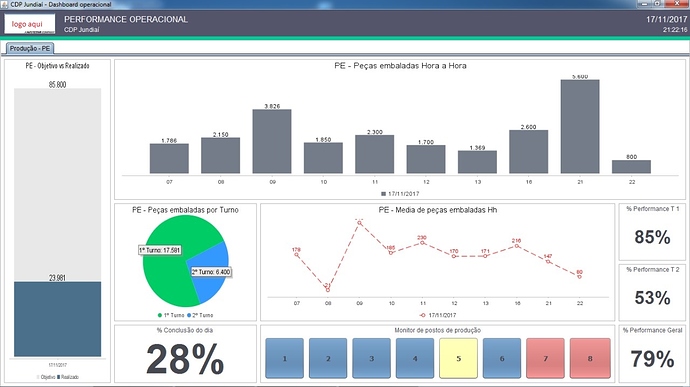Select the hour 12 bar labeled 1.700

[426, 159]
